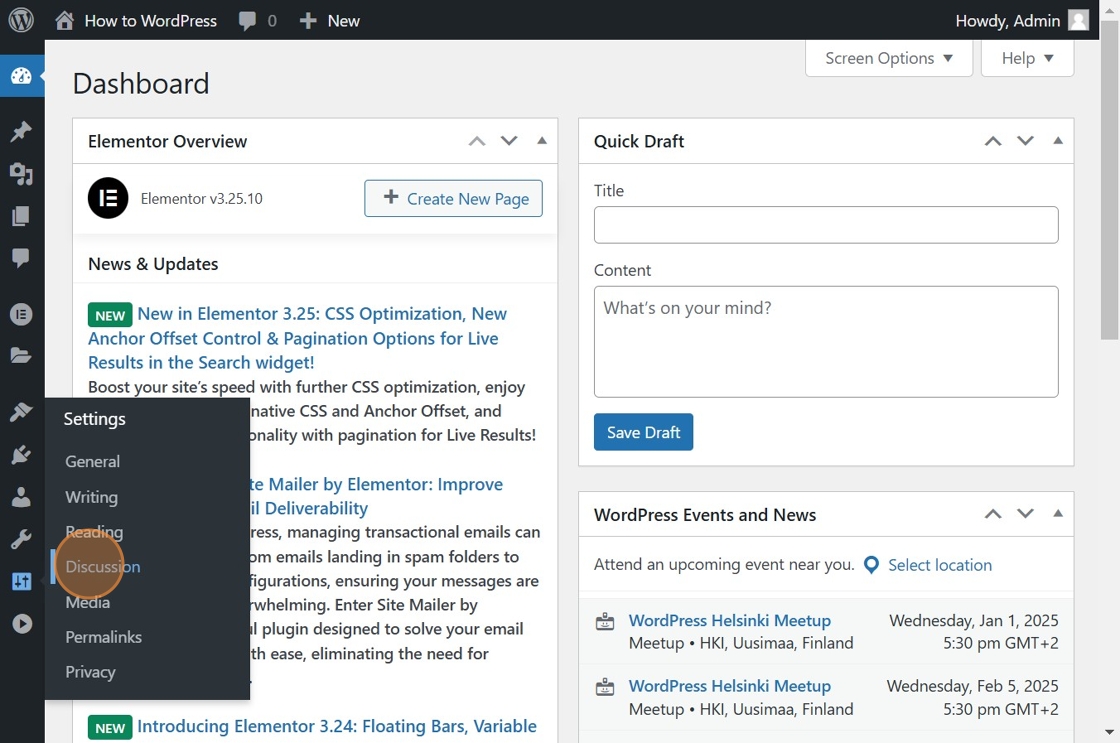Open the Media icon in sidebar
Screen dimensions: 1120x743
click(21, 174)
